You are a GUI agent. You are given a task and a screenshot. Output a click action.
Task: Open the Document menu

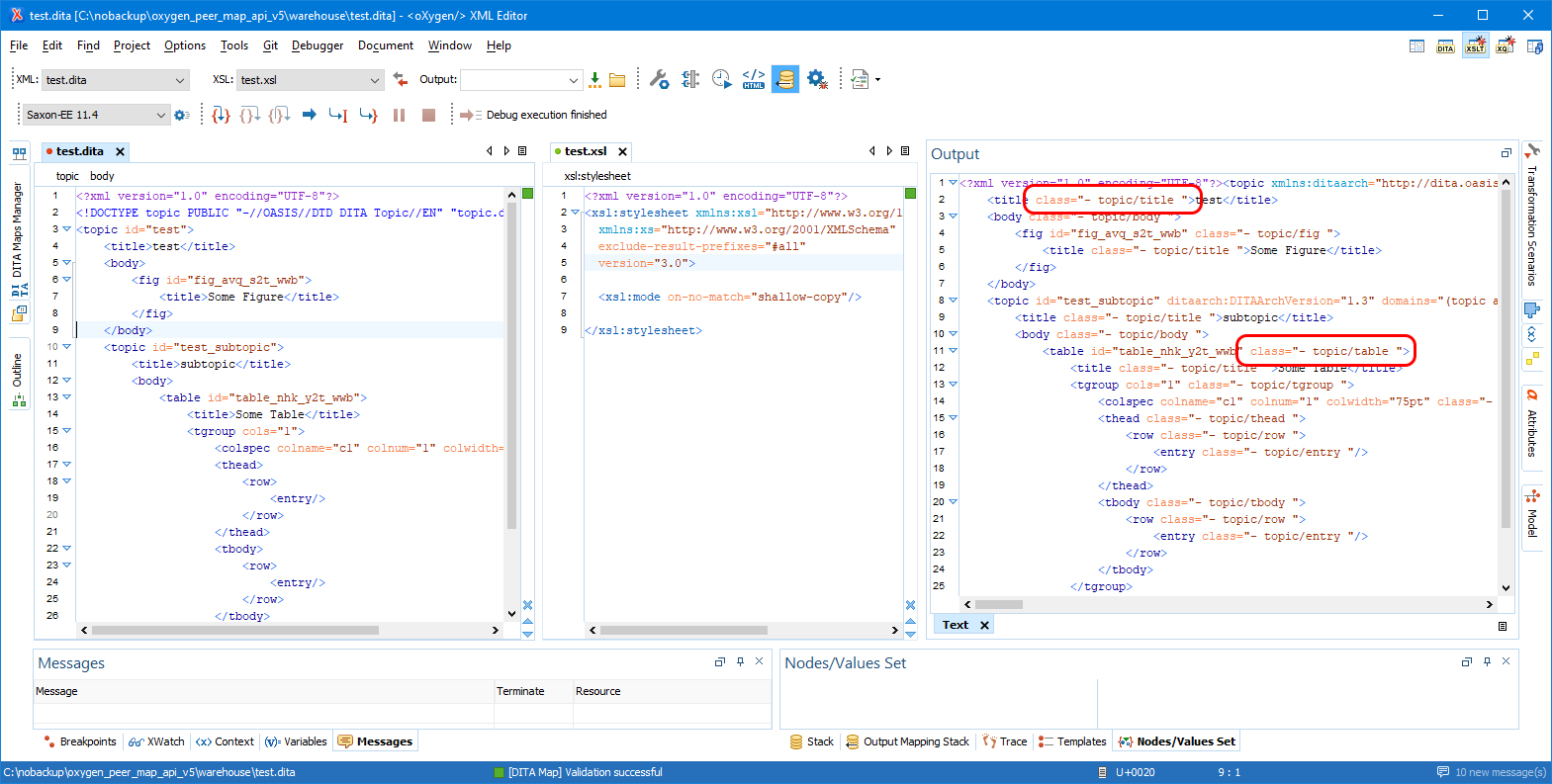tap(386, 45)
